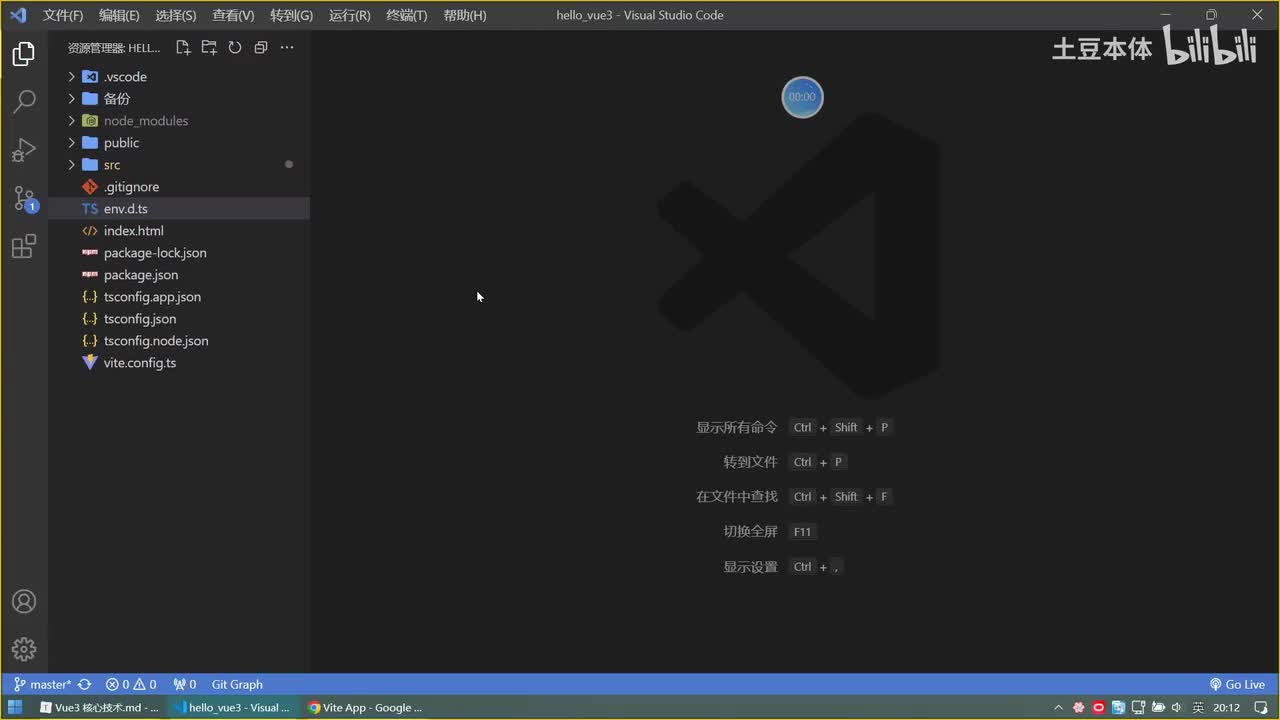Expand the 备份 folder
The width and height of the screenshot is (1280, 720).
pos(179,99)
